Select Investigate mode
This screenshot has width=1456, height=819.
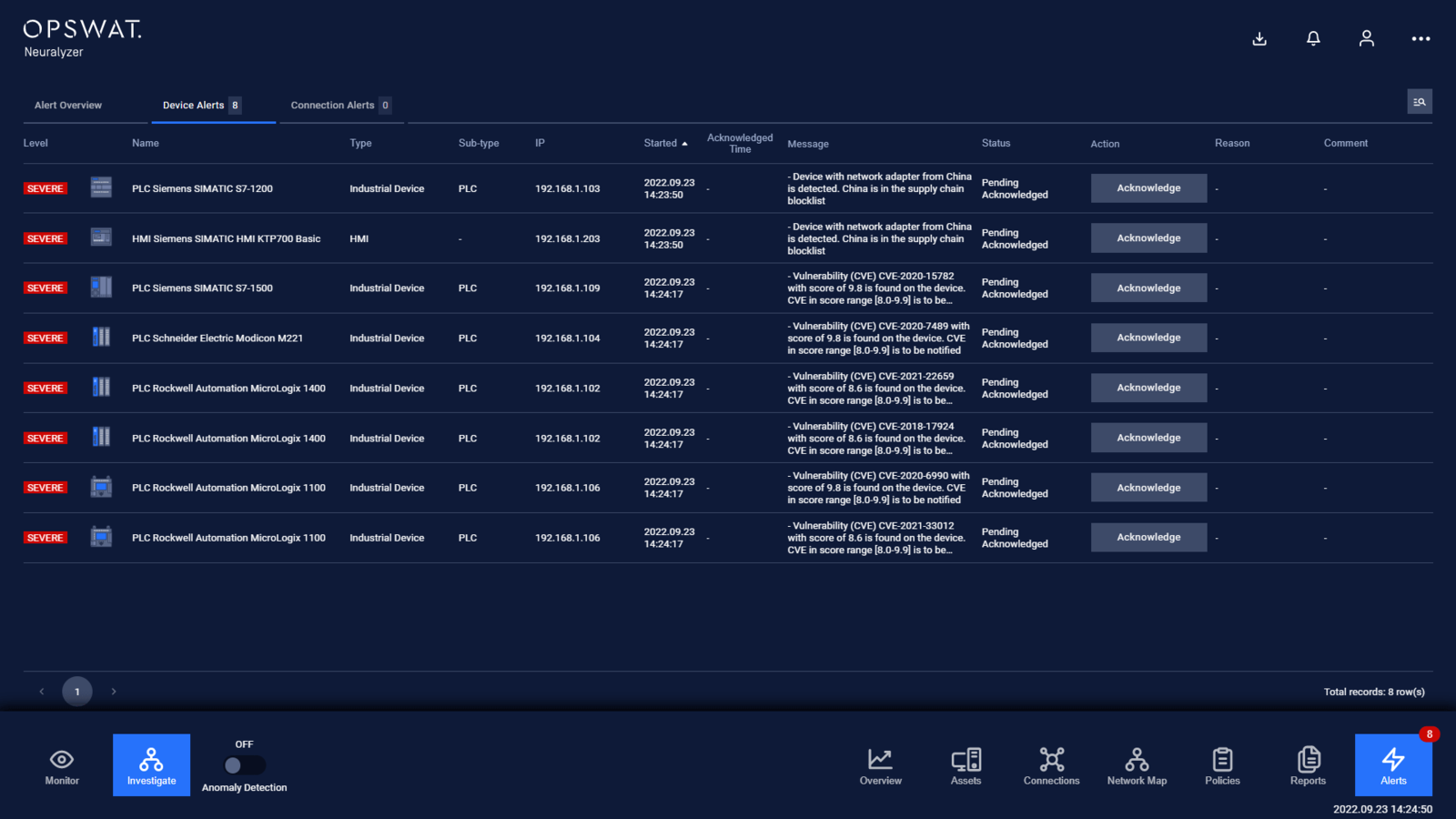click(151, 765)
